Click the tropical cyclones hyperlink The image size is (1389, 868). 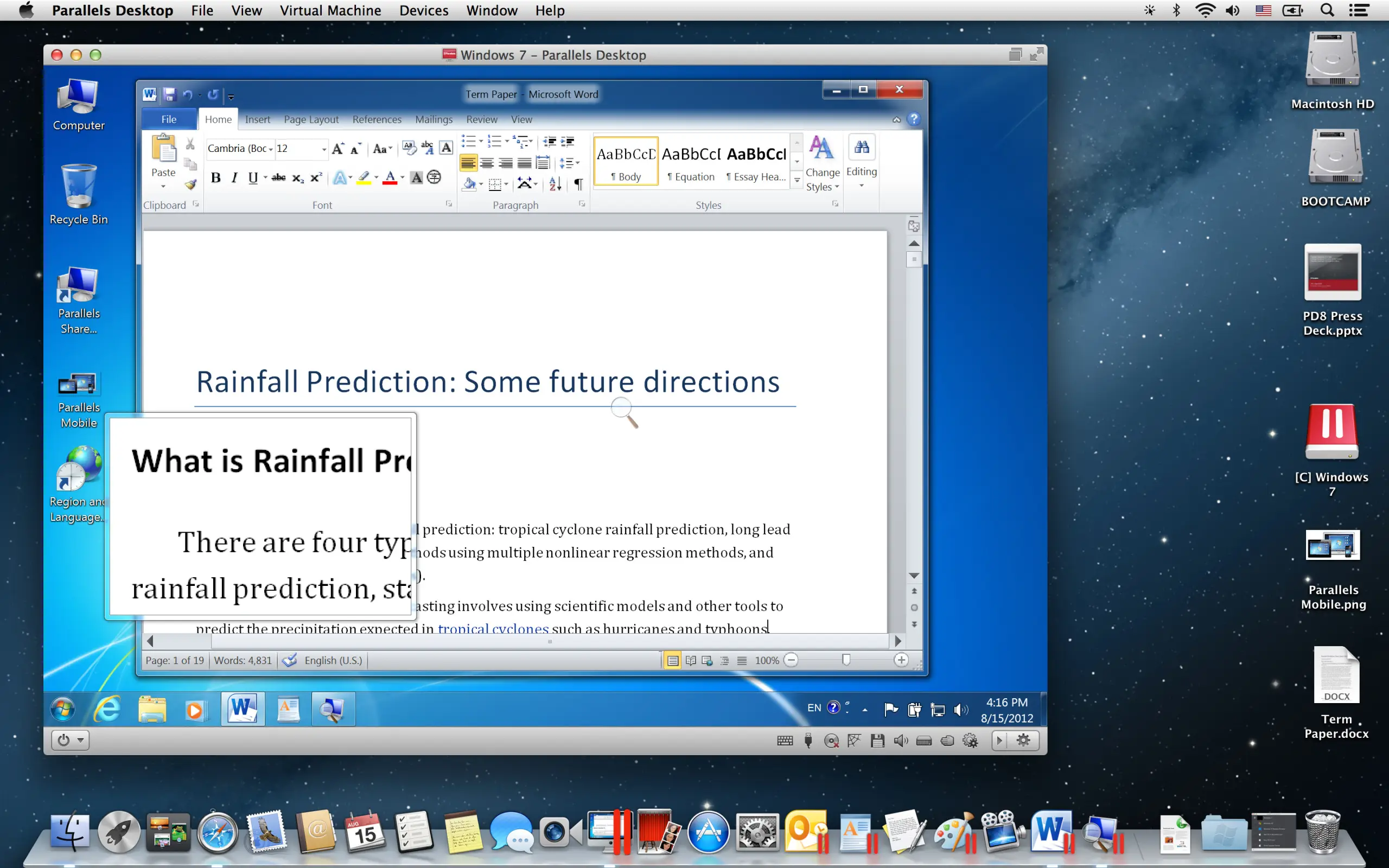[x=493, y=628]
